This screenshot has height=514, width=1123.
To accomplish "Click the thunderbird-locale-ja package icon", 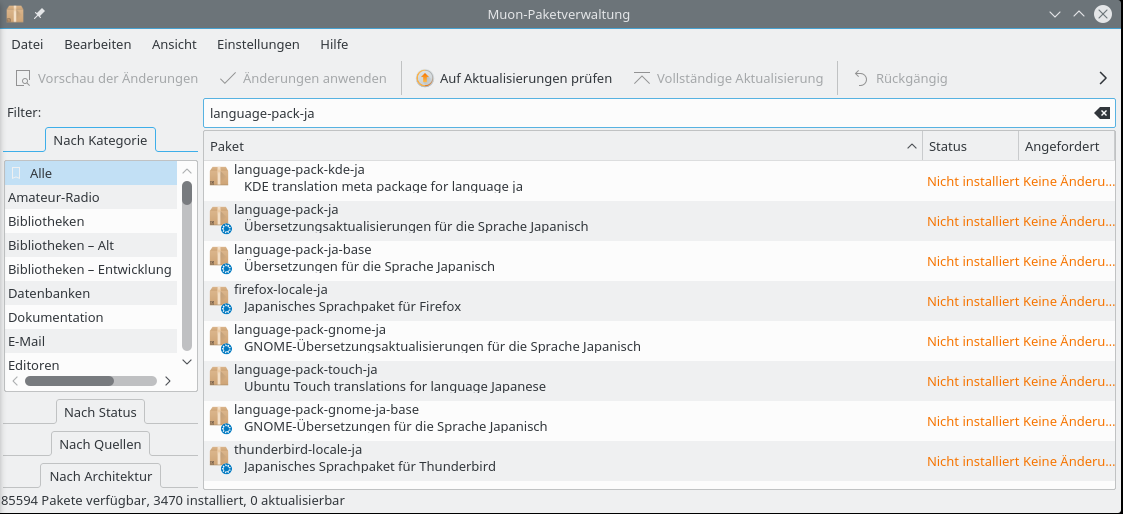I will tap(219, 457).
